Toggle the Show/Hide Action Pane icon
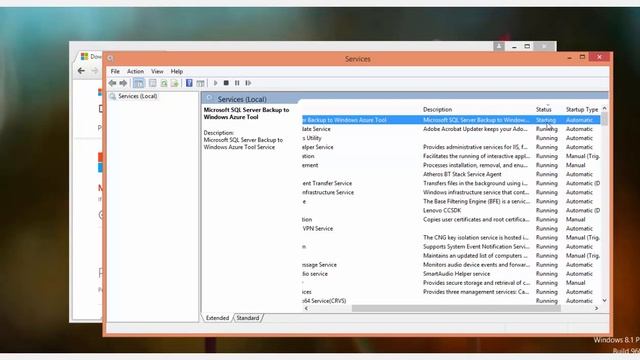Image resolution: width=640 pixels, height=360 pixels. [x=200, y=83]
